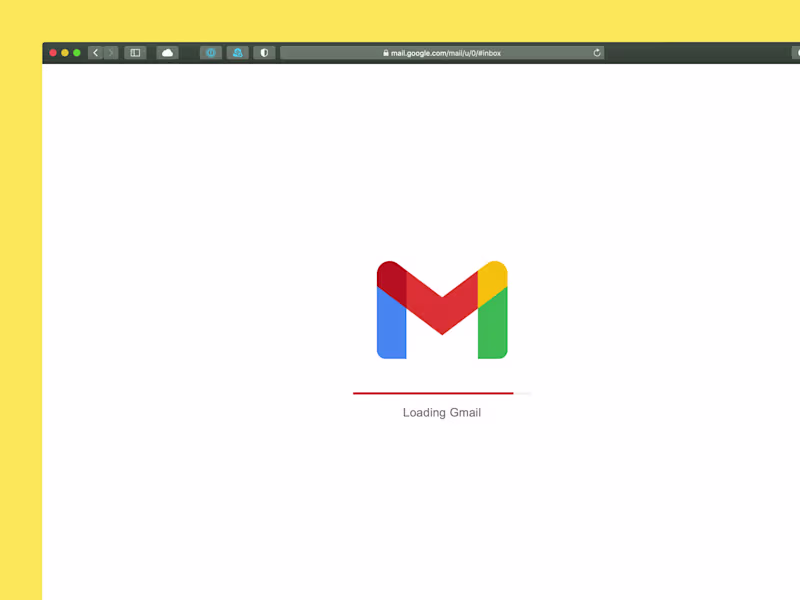Click the lock icon in address bar

click(386, 53)
